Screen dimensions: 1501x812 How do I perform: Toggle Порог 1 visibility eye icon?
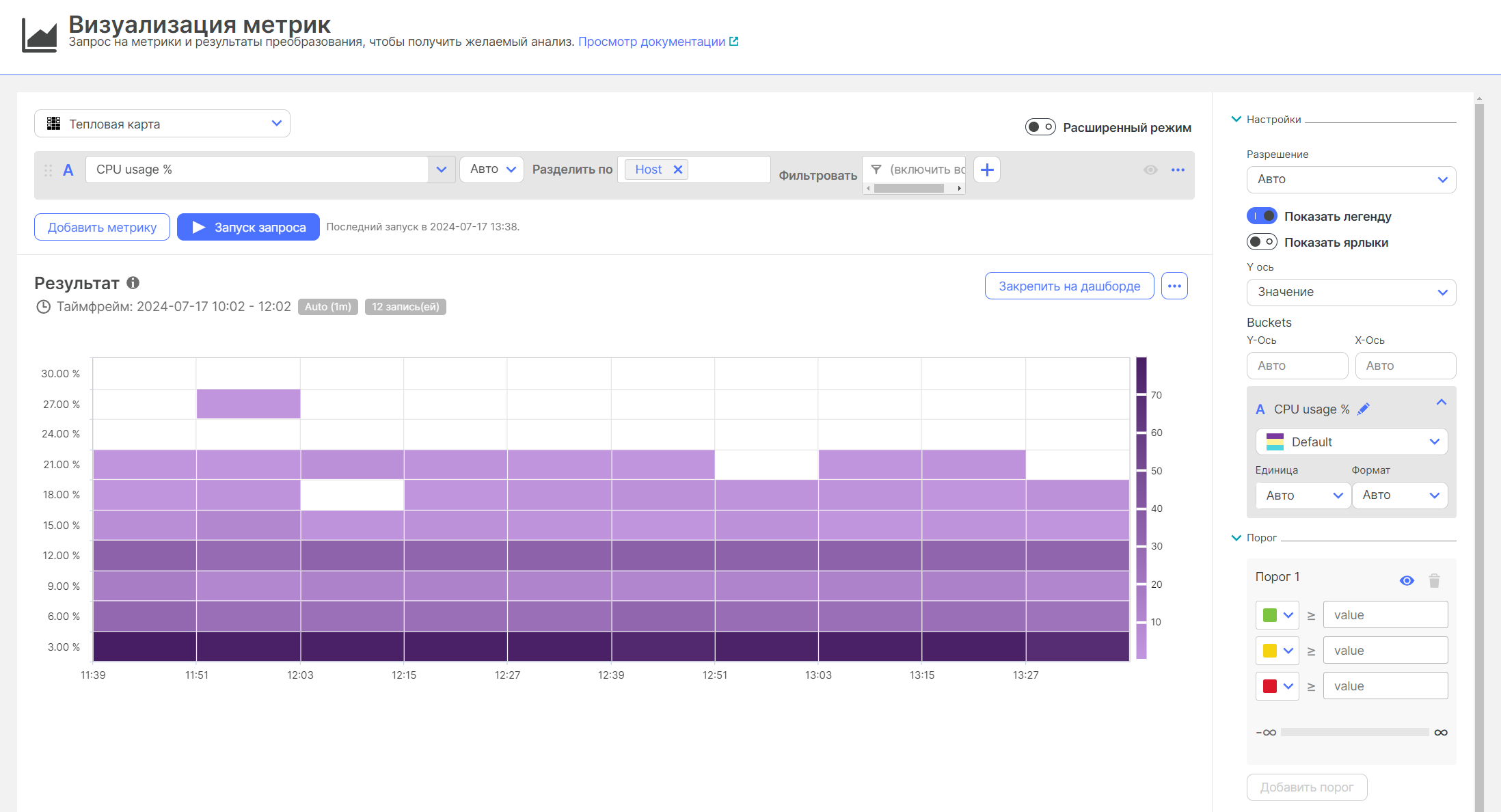tap(1407, 581)
